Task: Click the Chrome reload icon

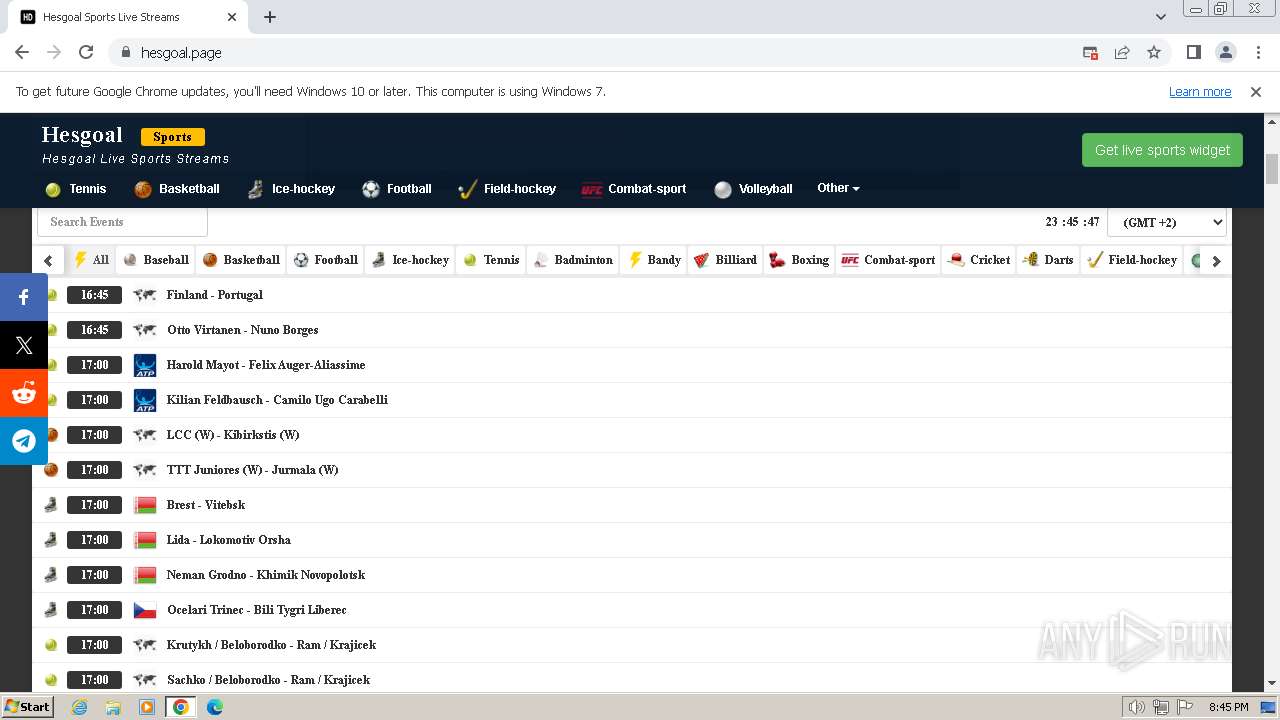Action: click(86, 52)
